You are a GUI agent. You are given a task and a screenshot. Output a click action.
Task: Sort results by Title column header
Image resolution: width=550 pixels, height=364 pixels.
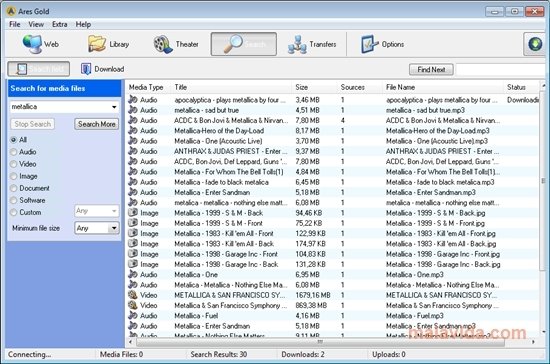pyautogui.click(x=232, y=87)
